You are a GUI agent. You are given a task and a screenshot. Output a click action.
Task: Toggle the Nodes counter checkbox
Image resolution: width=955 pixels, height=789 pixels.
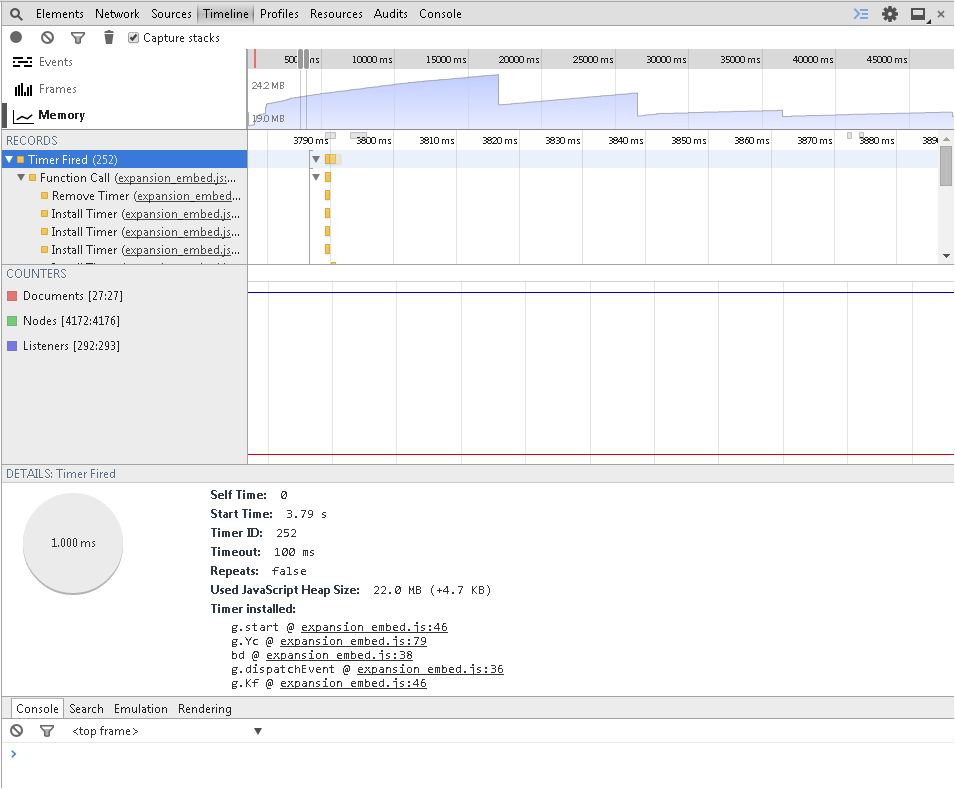click(x=12, y=321)
